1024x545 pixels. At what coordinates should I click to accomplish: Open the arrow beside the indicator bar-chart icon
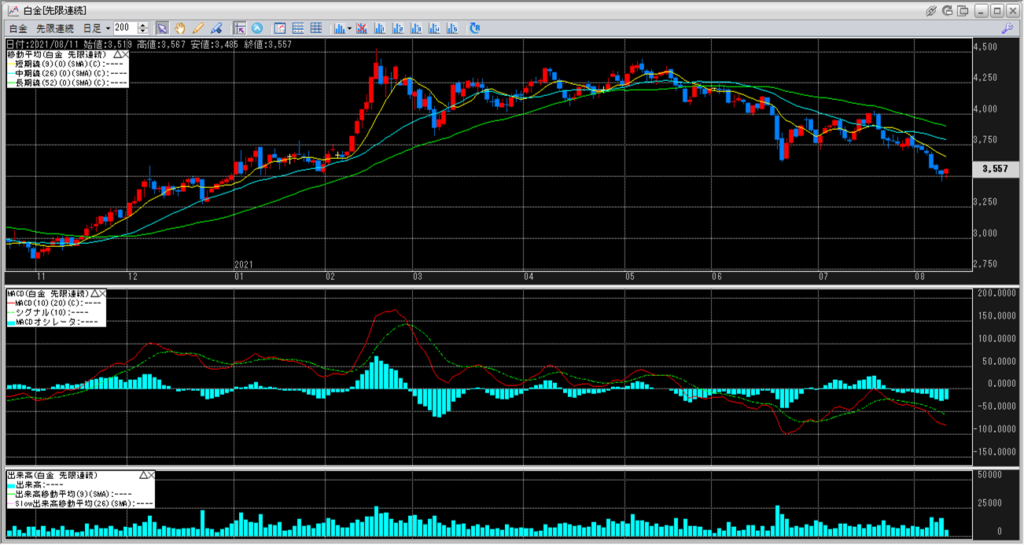point(349,28)
